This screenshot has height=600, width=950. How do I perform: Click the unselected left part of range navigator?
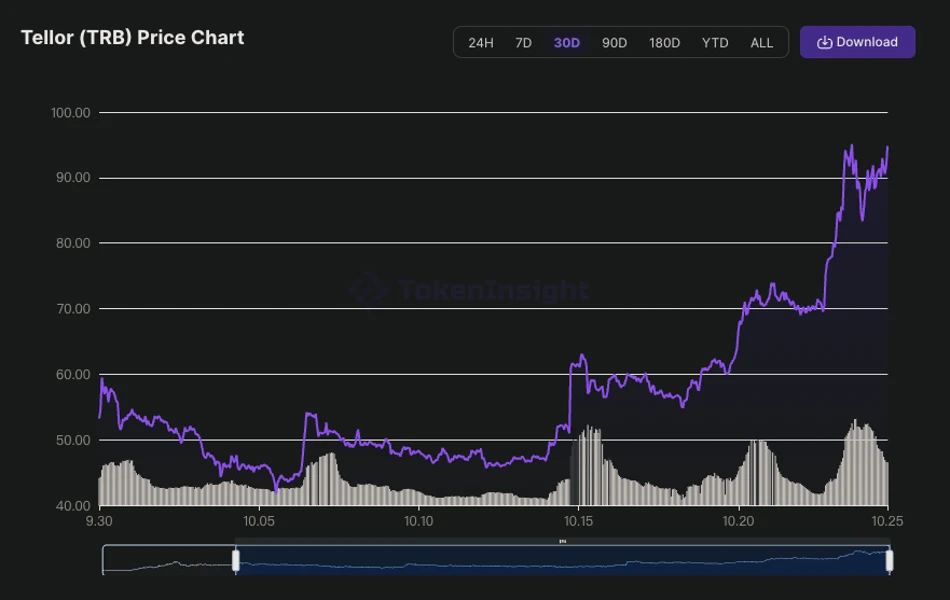coord(168,561)
